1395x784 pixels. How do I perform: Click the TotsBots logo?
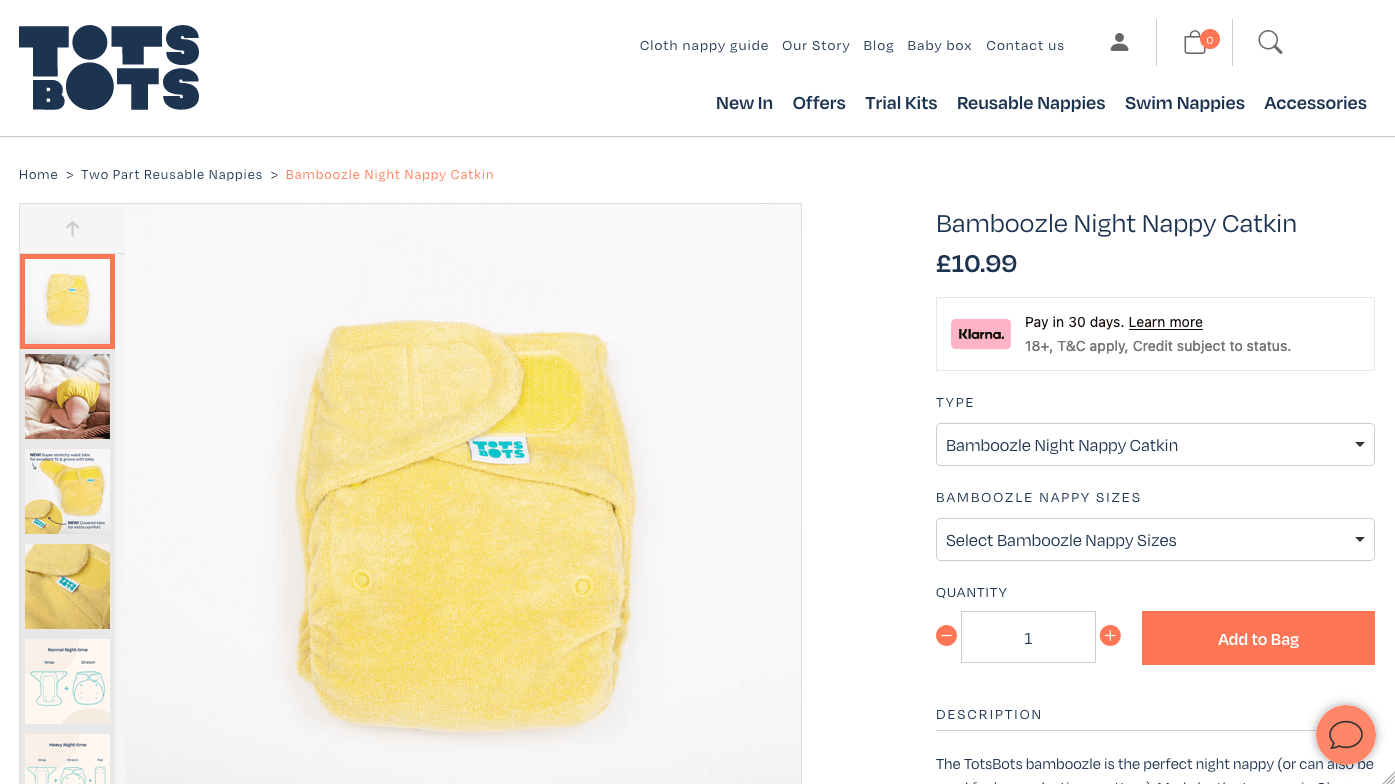pyautogui.click(x=109, y=67)
